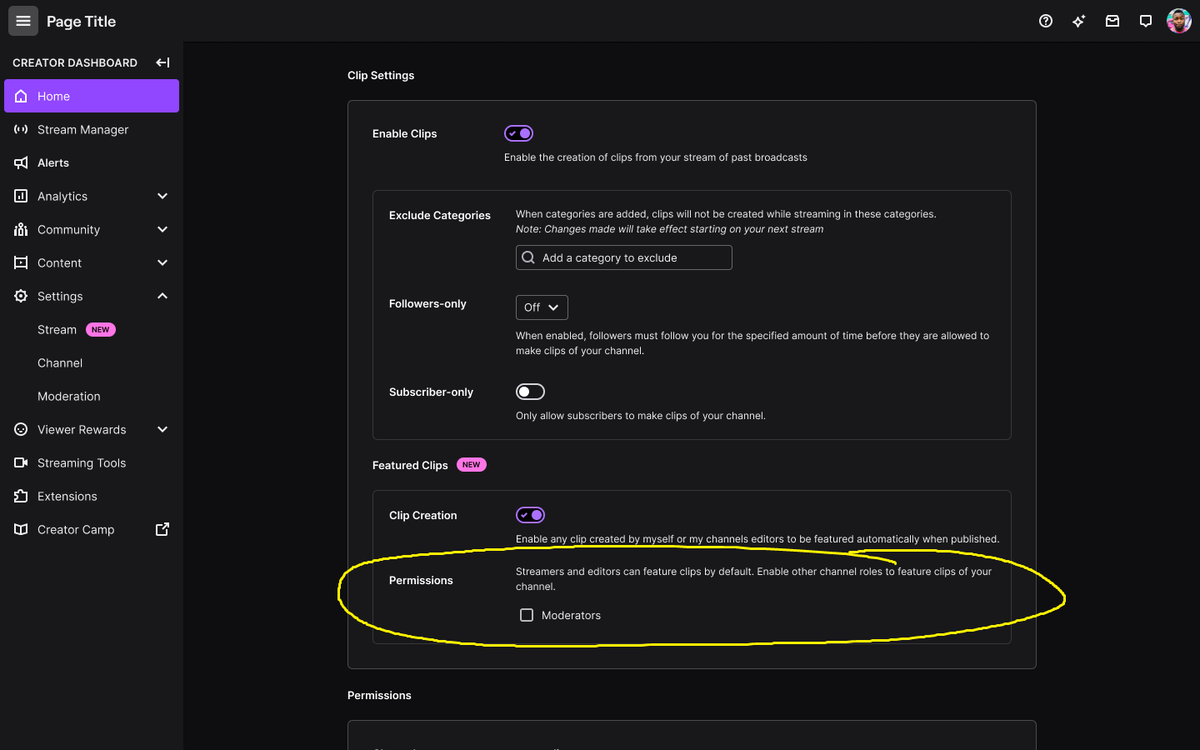Expand the Viewer Rewards chevron
Image resolution: width=1200 pixels, height=750 pixels.
(162, 430)
